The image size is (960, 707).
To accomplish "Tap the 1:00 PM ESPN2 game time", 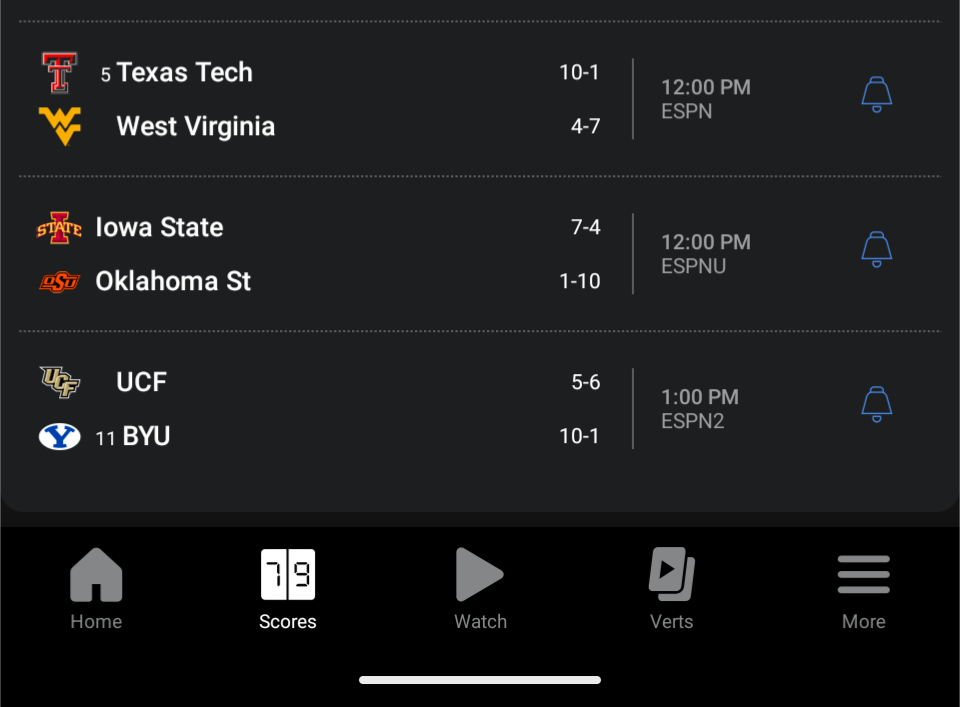I will tap(699, 409).
